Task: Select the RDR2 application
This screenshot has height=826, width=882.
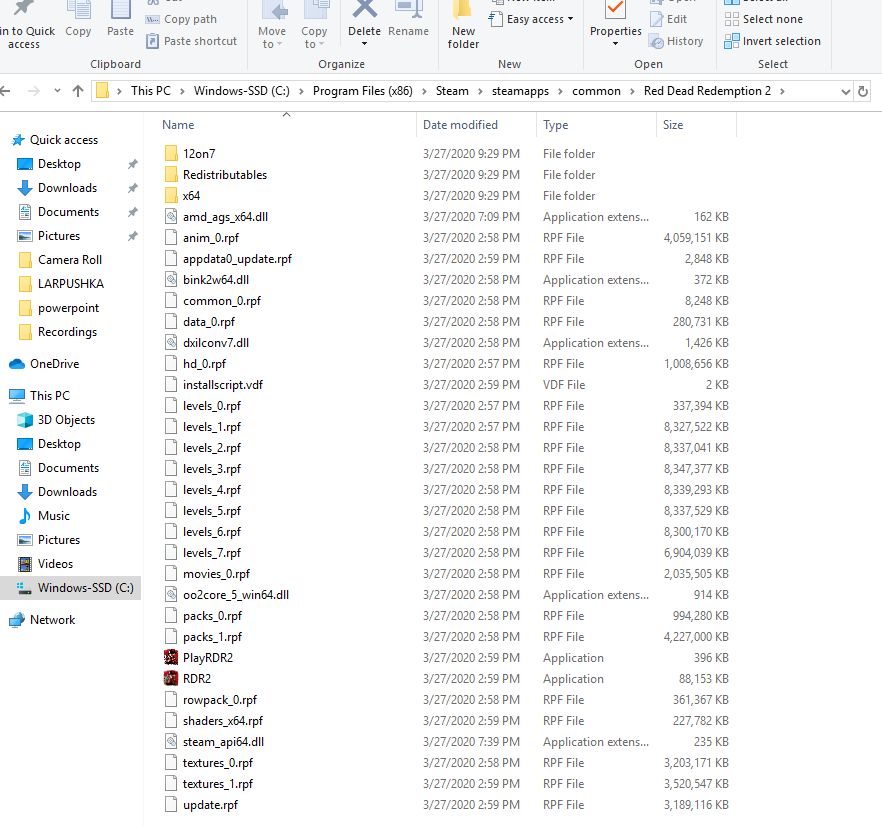Action: coord(196,679)
